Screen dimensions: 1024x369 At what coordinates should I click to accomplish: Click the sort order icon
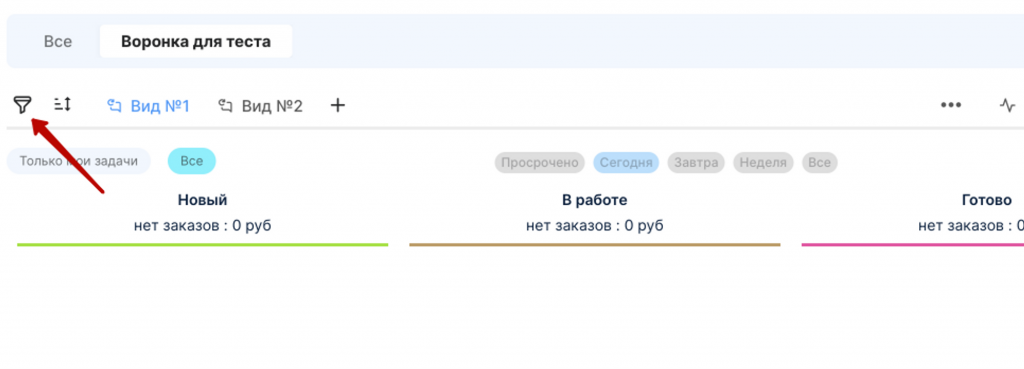(x=63, y=104)
